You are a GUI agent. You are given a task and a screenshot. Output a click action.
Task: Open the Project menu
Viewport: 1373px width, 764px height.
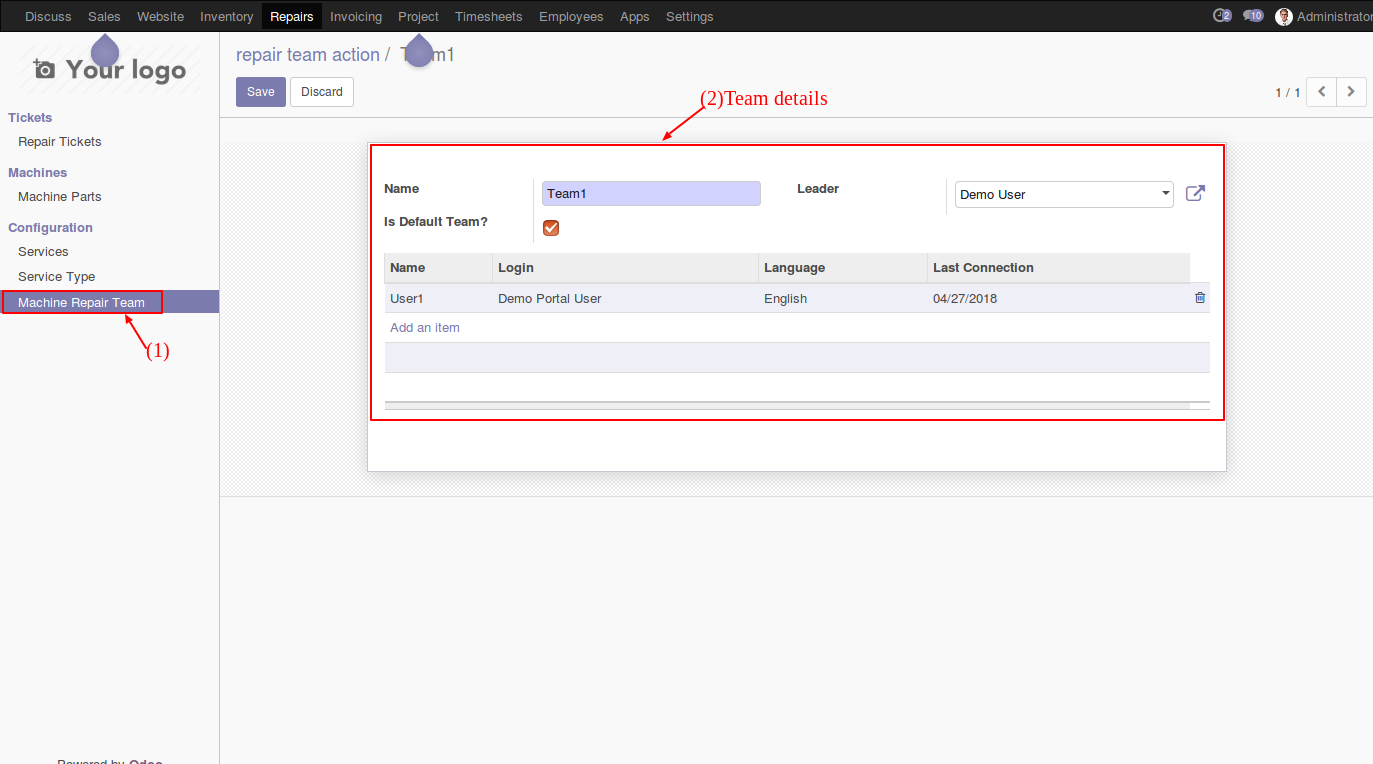coord(418,16)
